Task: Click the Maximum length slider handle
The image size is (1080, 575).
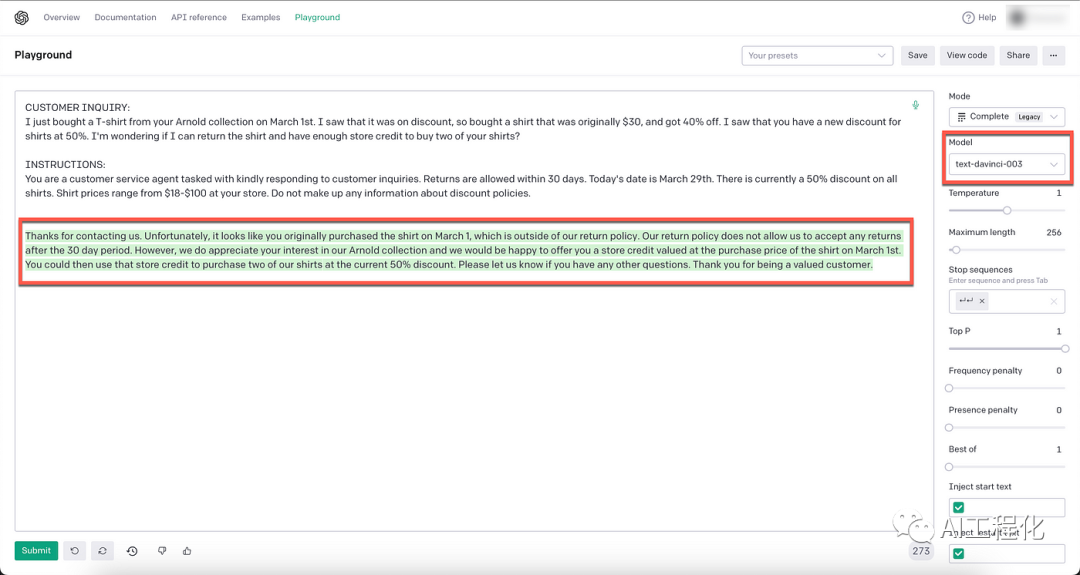Action: 956,250
